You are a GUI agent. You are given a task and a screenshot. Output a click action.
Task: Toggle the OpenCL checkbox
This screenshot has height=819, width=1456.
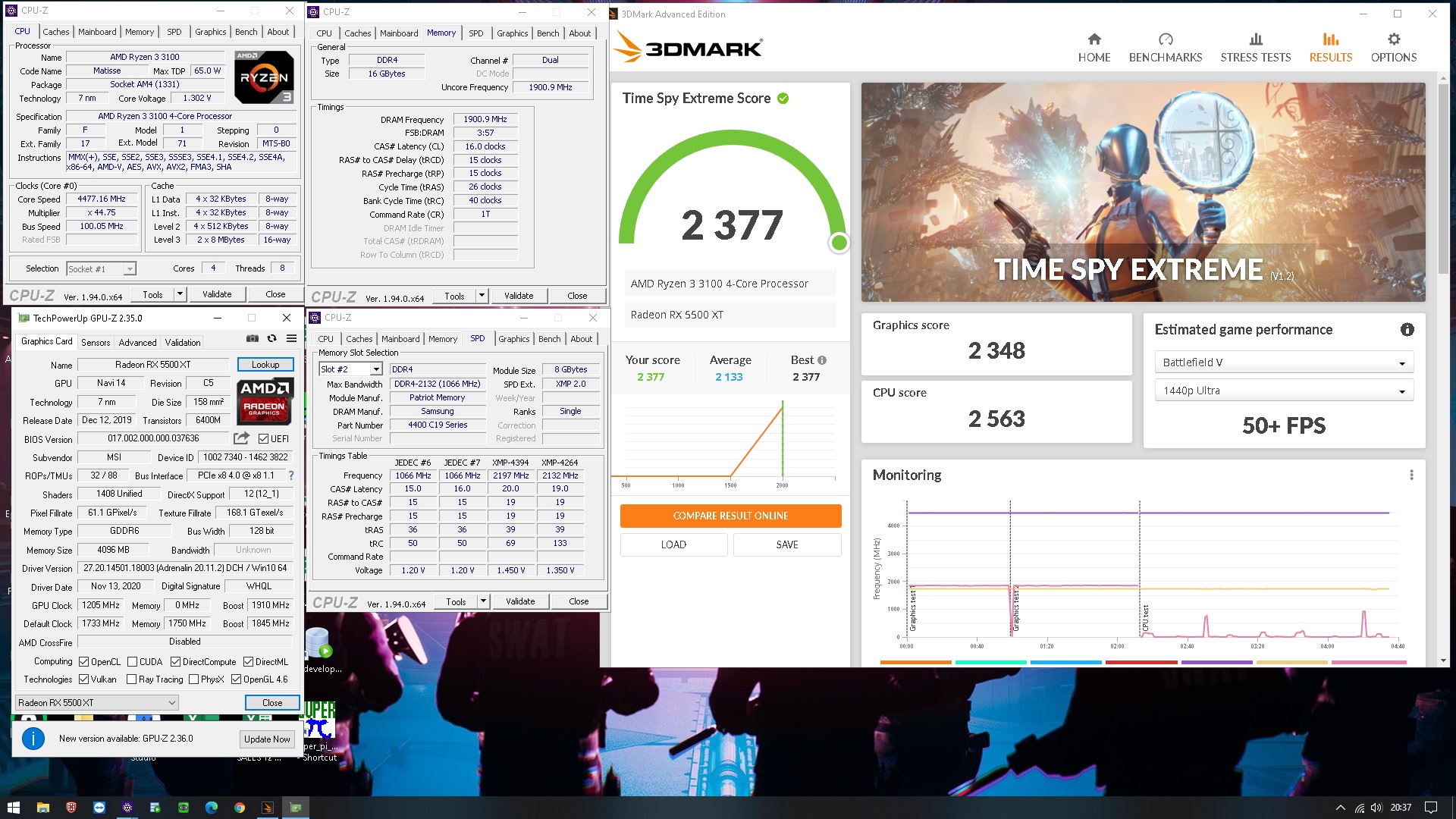pos(84,662)
